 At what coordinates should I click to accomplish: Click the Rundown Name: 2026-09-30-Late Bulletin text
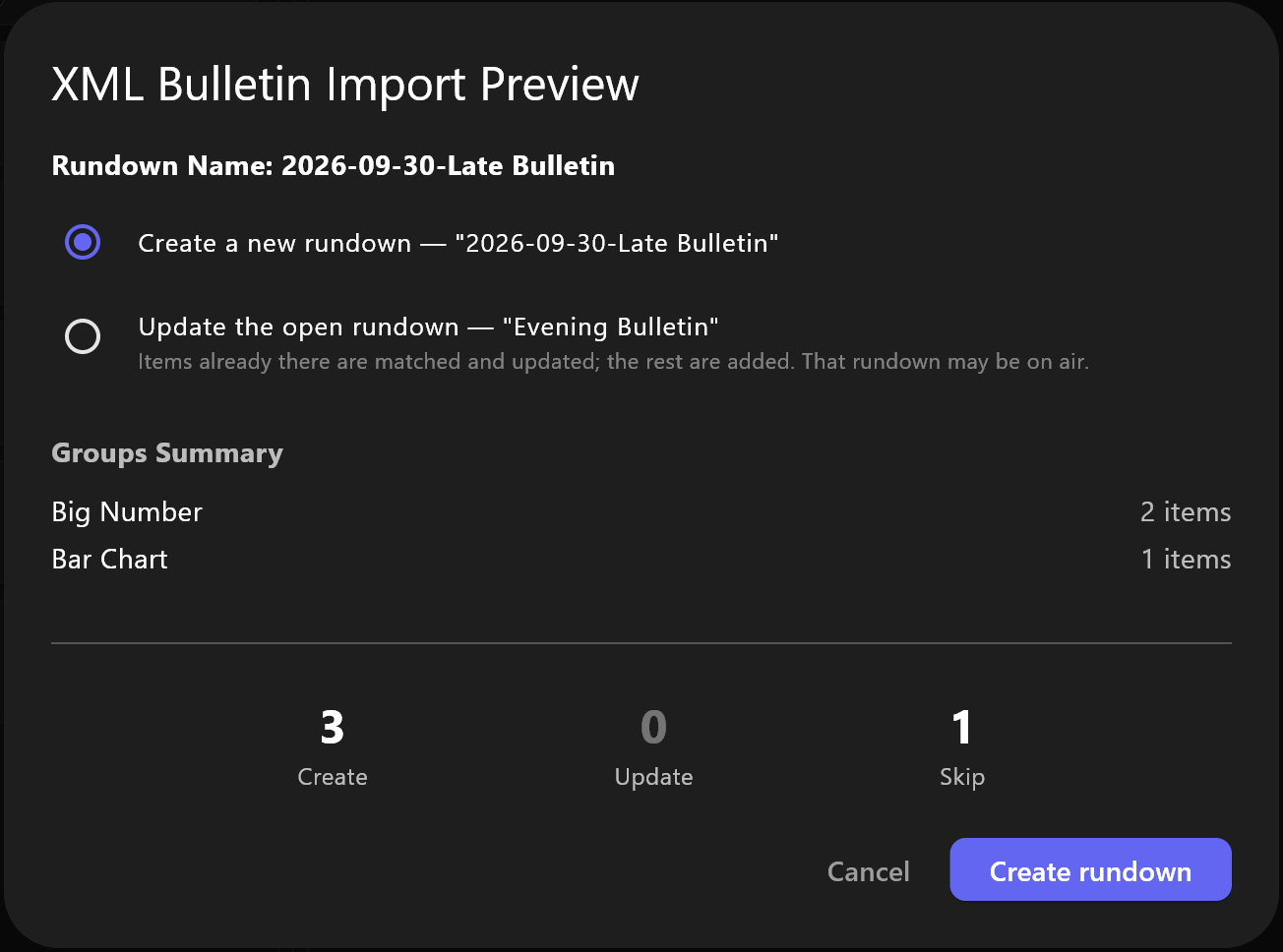tap(334, 165)
